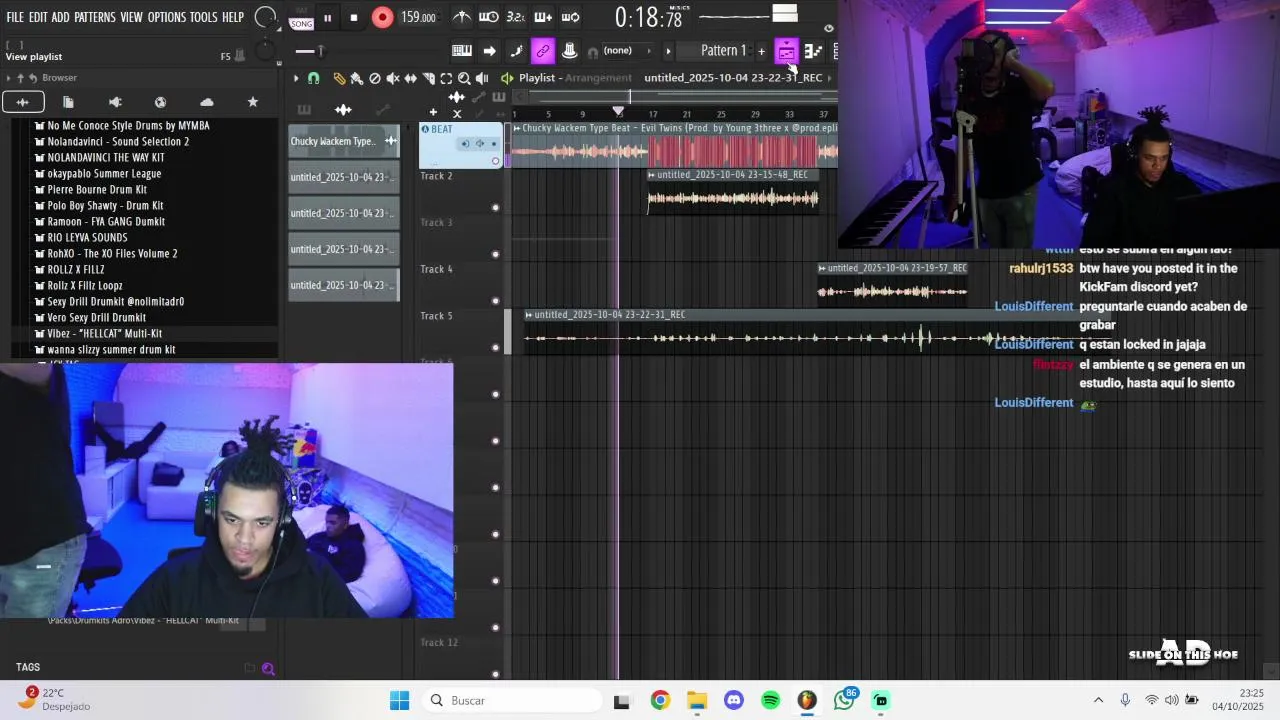The image size is (1280, 720).
Task: Expand Vibez - "HELLCAT" Multi-Kit folder
Action: pos(104,334)
